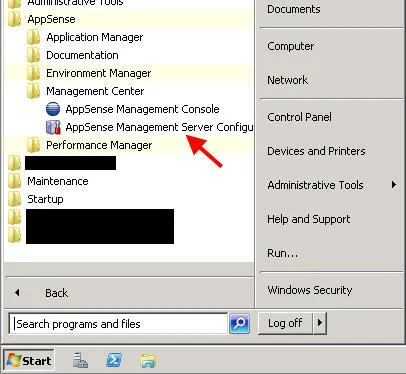Open Administrative Tools in right pane
406x374 pixels.
point(332,185)
